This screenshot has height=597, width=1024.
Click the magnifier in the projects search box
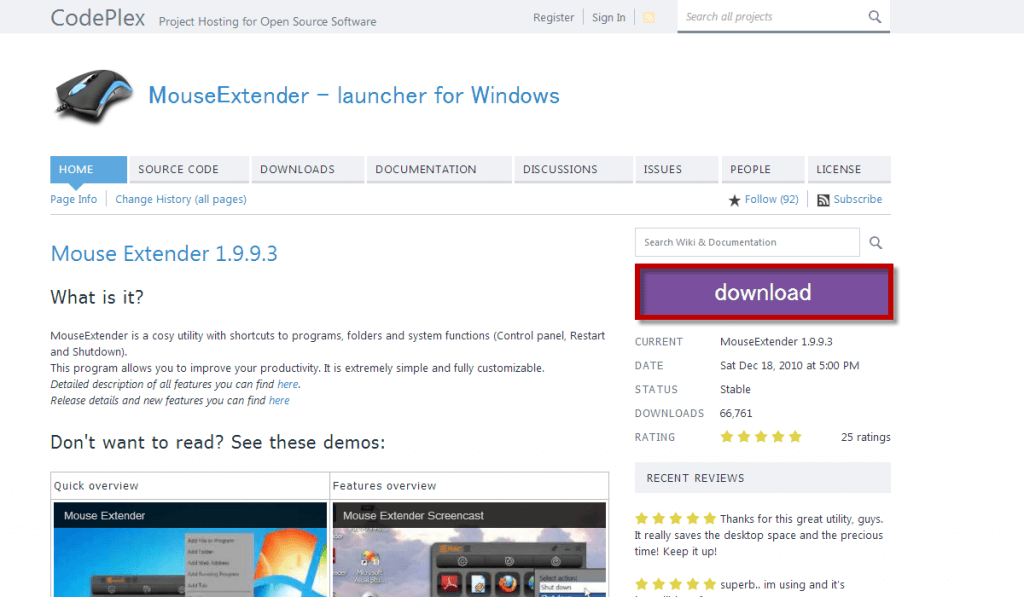tap(874, 17)
